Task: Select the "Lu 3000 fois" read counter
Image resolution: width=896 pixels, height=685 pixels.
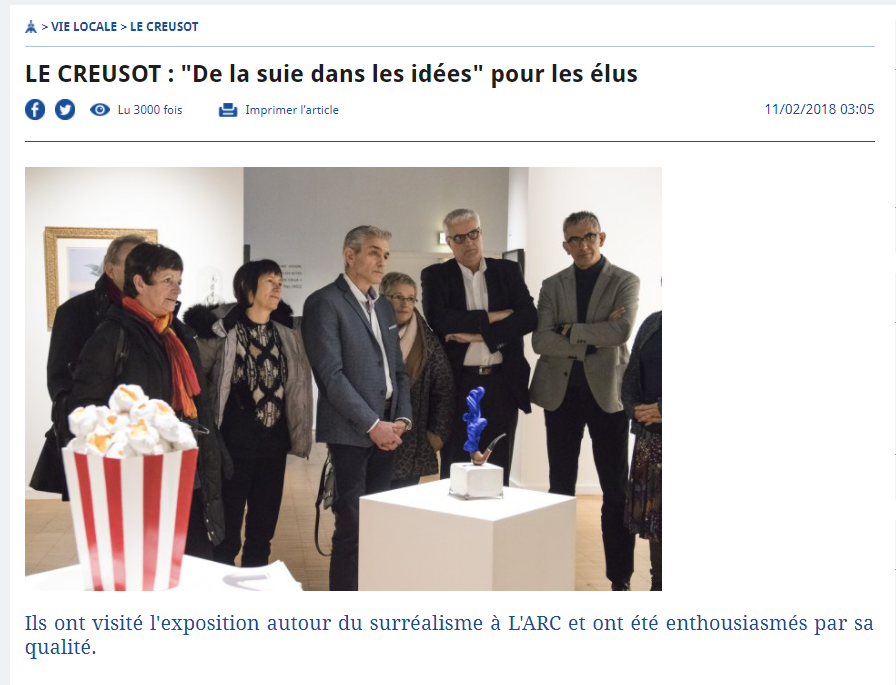Action: [150, 110]
